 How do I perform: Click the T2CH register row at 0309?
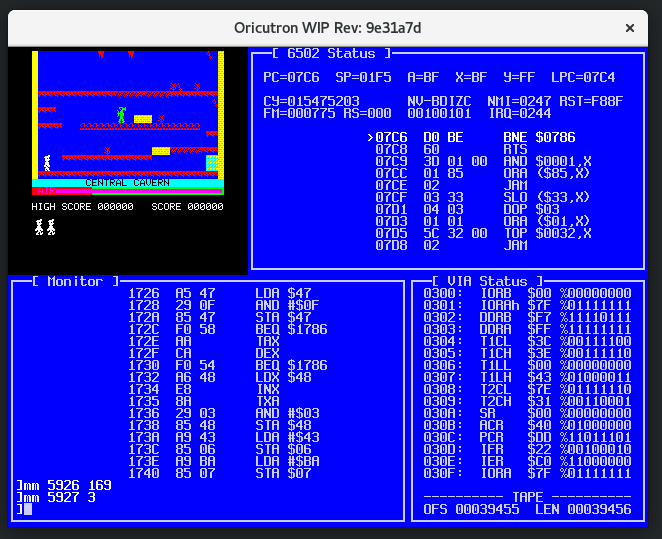[527, 401]
